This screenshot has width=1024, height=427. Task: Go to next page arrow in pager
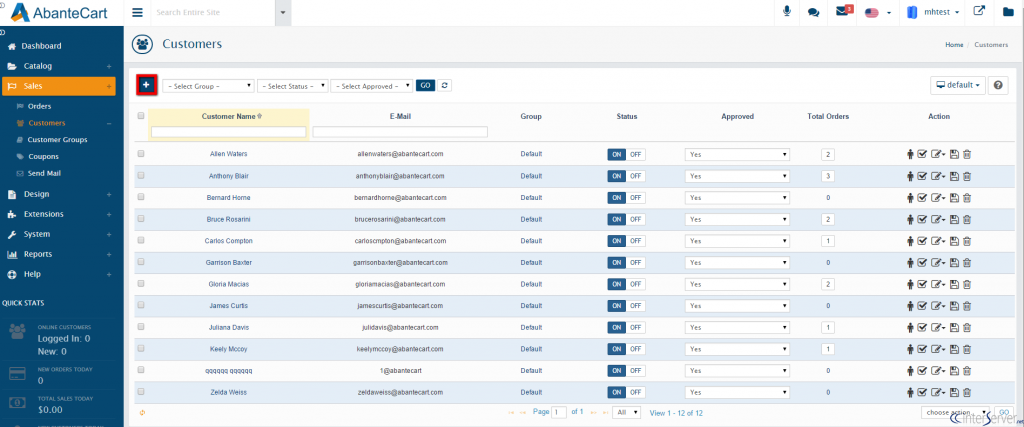click(594, 413)
